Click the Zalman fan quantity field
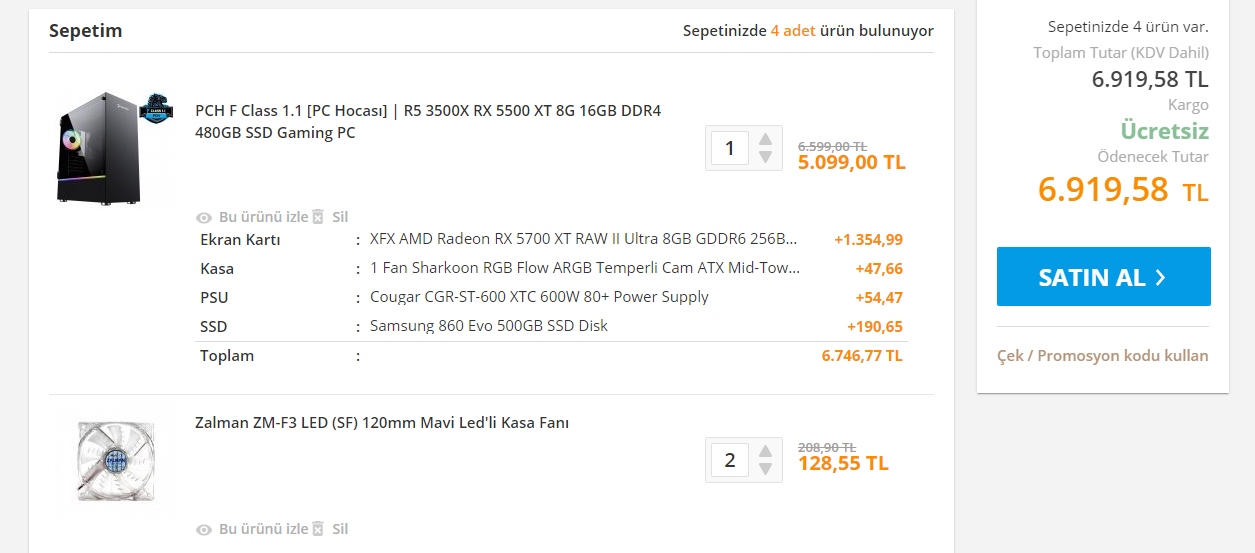Viewport: 1255px width, 553px height. coord(730,460)
